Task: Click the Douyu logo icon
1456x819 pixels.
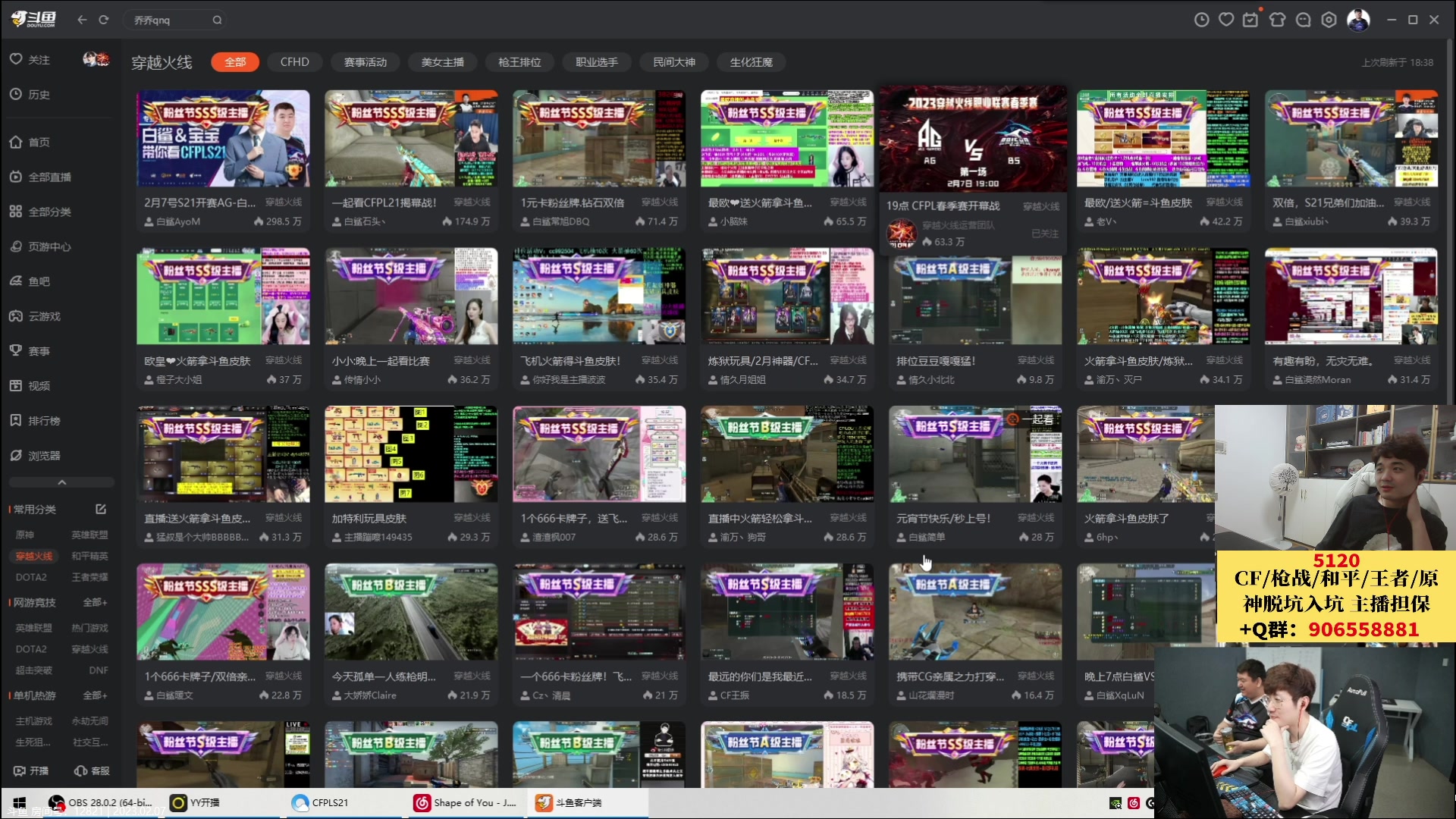Action: coord(33,20)
